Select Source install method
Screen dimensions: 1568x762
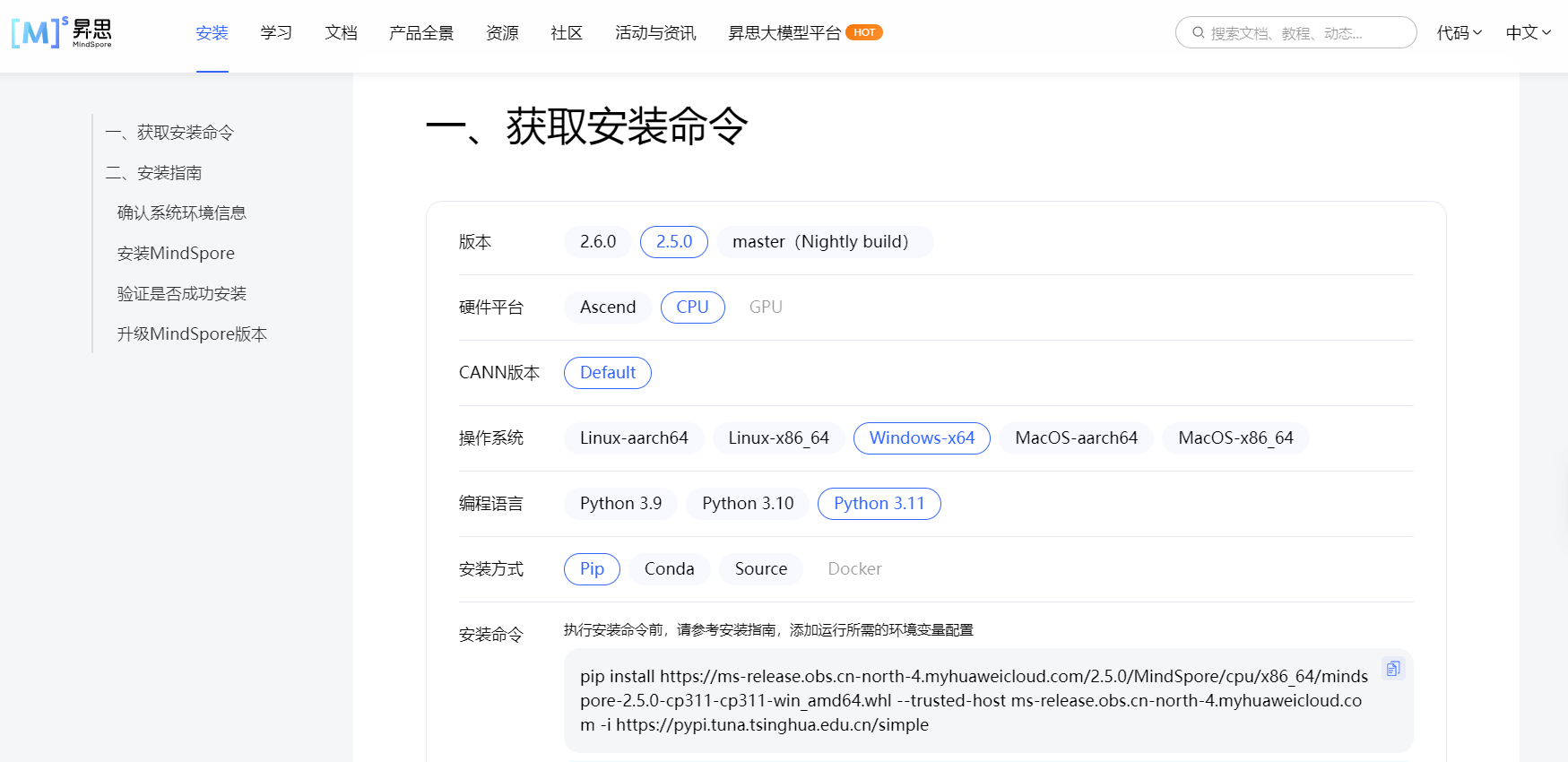pos(761,569)
